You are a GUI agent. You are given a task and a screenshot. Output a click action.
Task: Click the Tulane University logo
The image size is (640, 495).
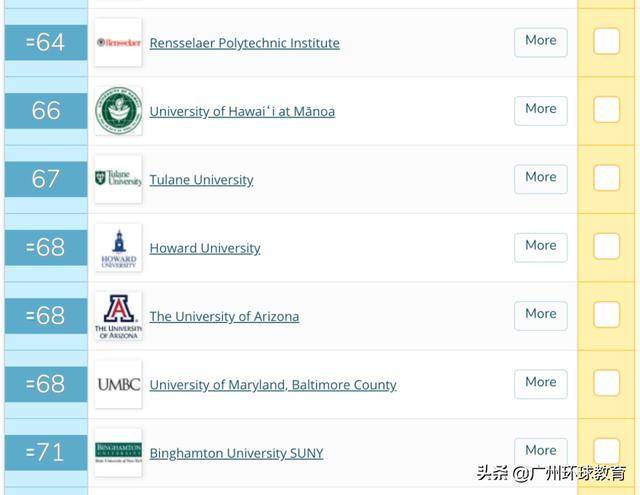(118, 179)
